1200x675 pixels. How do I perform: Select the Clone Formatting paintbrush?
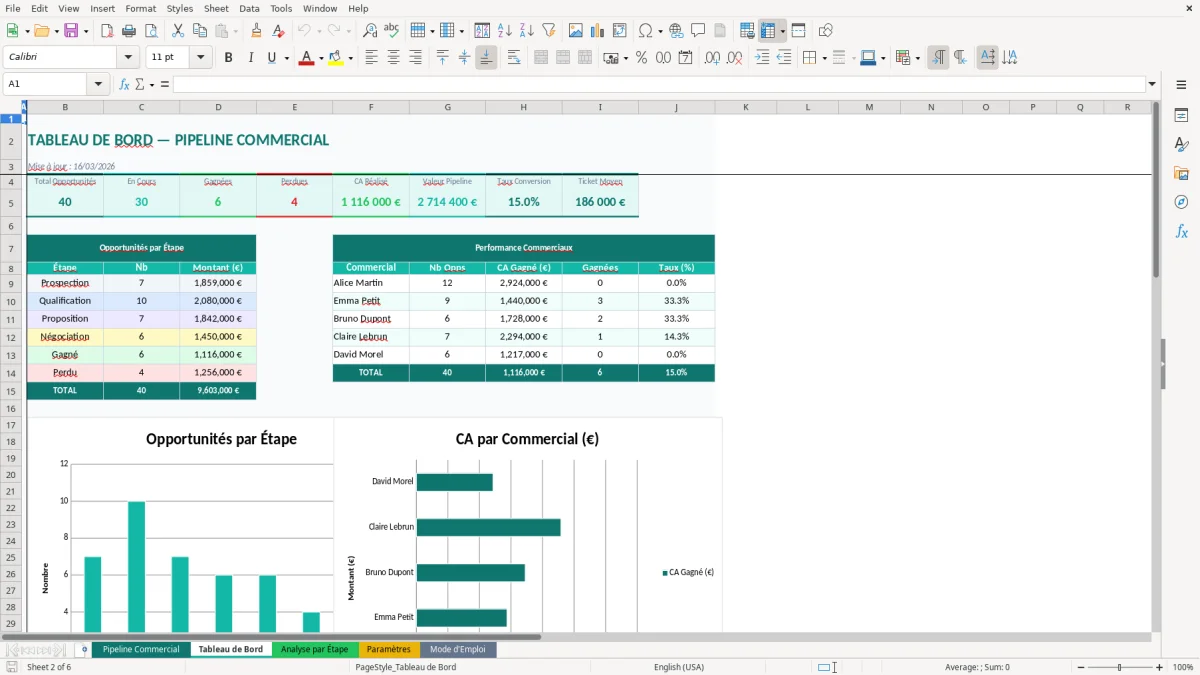256,31
